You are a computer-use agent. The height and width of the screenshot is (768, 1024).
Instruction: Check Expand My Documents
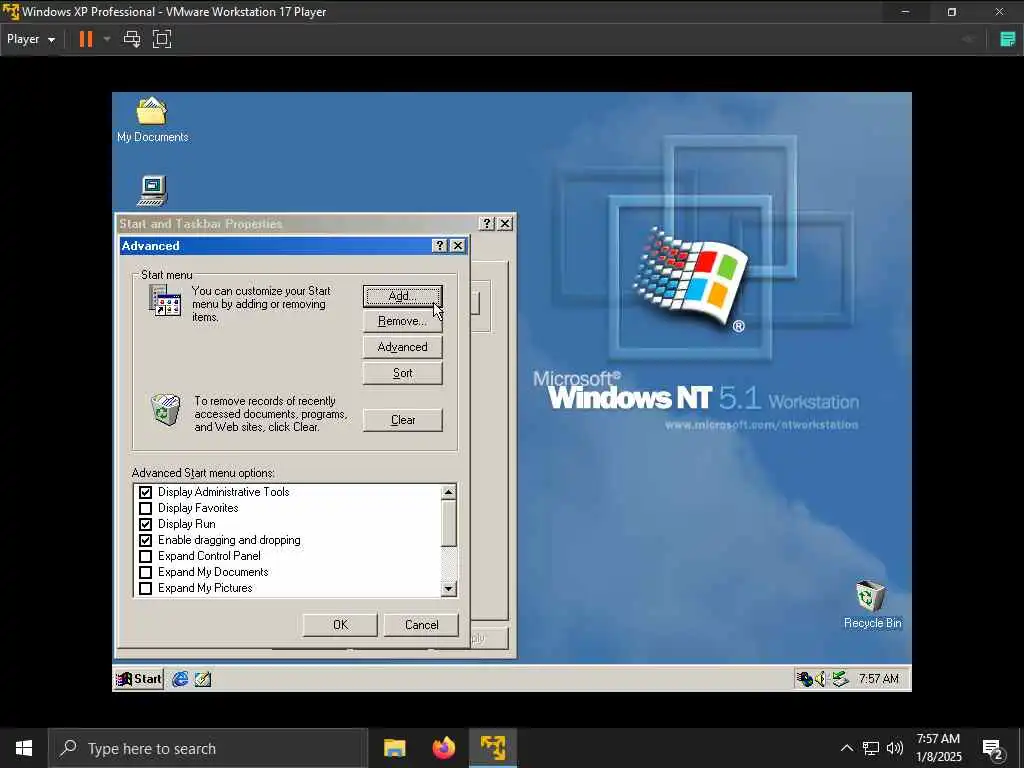[146, 572]
